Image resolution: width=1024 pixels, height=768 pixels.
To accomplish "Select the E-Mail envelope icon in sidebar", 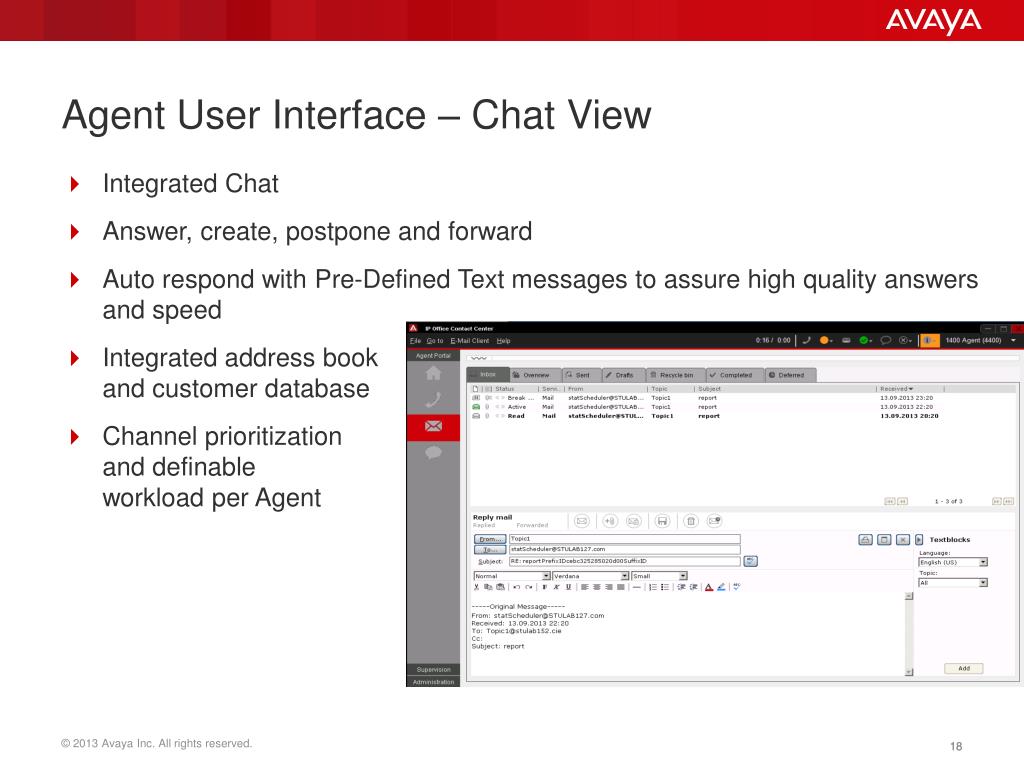I will point(433,426).
